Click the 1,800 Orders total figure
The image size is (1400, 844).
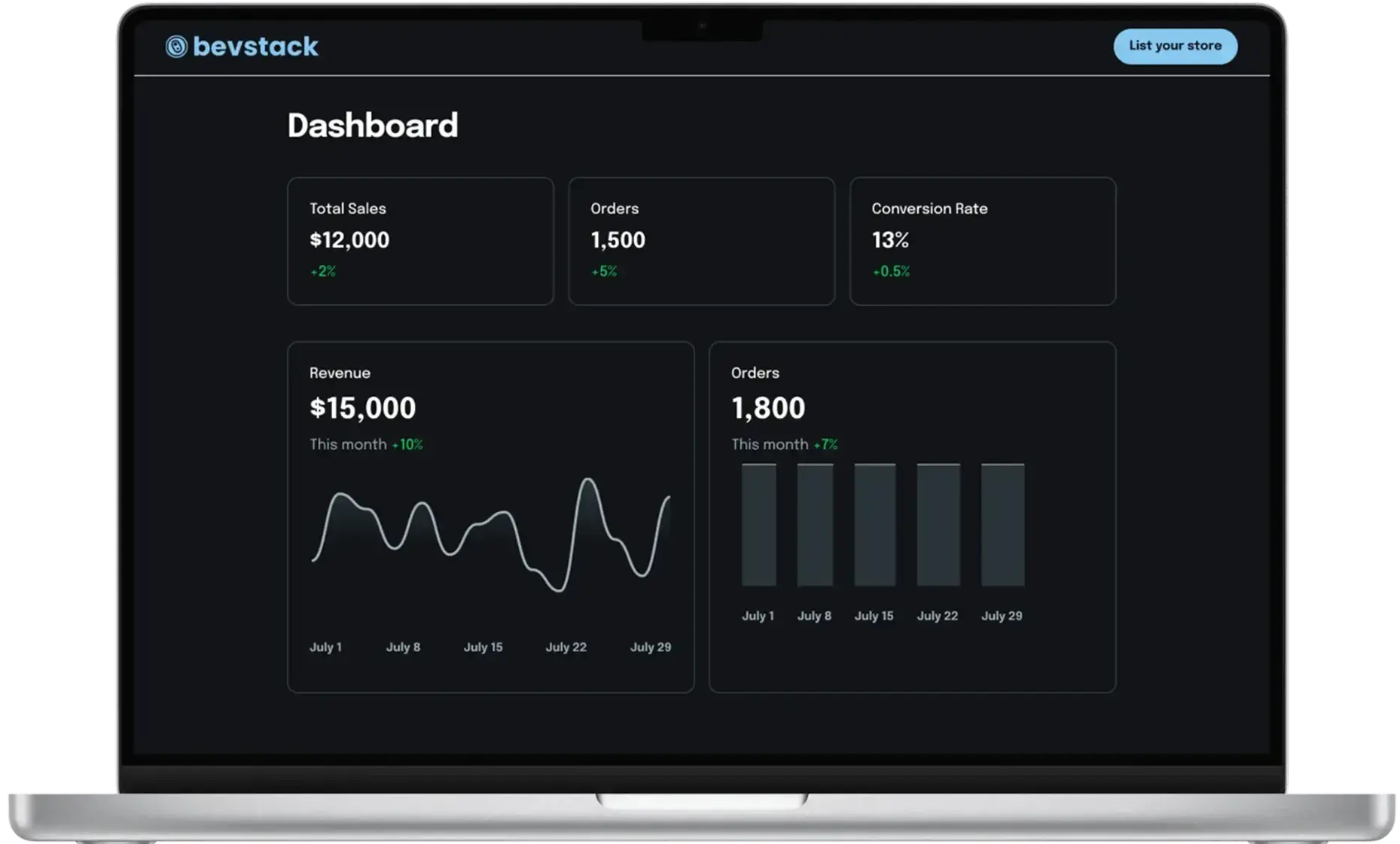[768, 407]
